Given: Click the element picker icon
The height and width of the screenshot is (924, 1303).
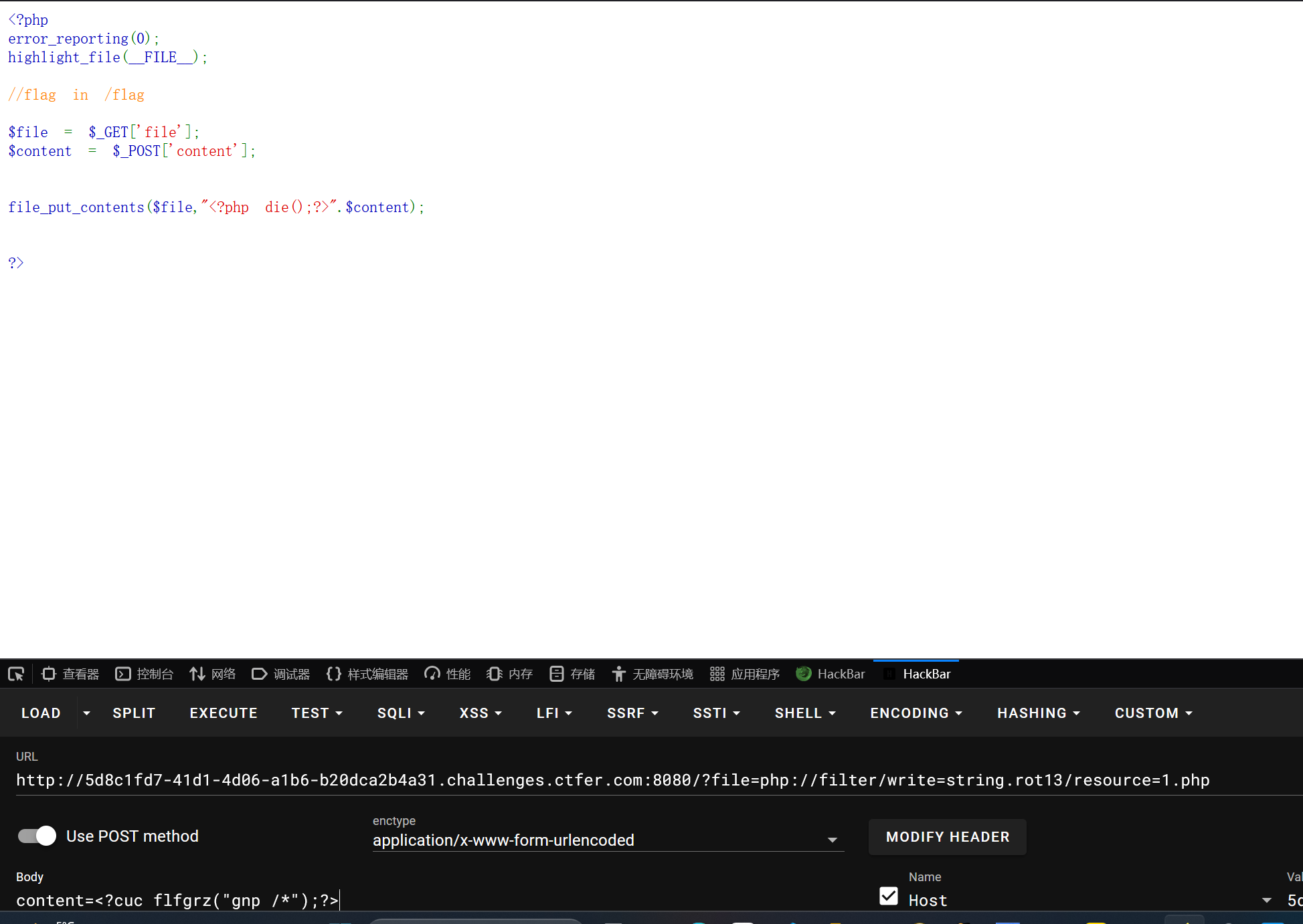Looking at the screenshot, I should (16, 674).
